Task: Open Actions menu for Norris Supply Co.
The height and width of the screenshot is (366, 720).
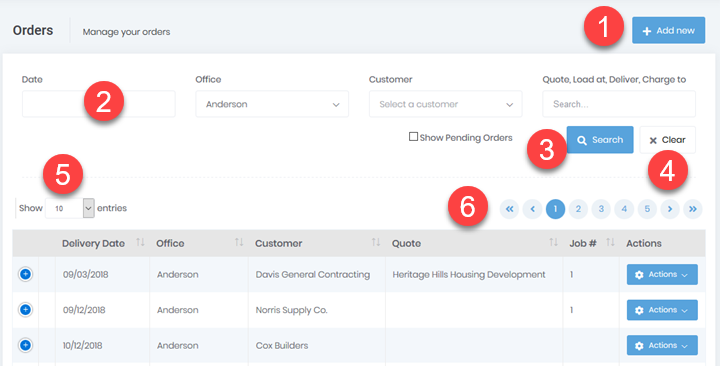Action: point(662,310)
